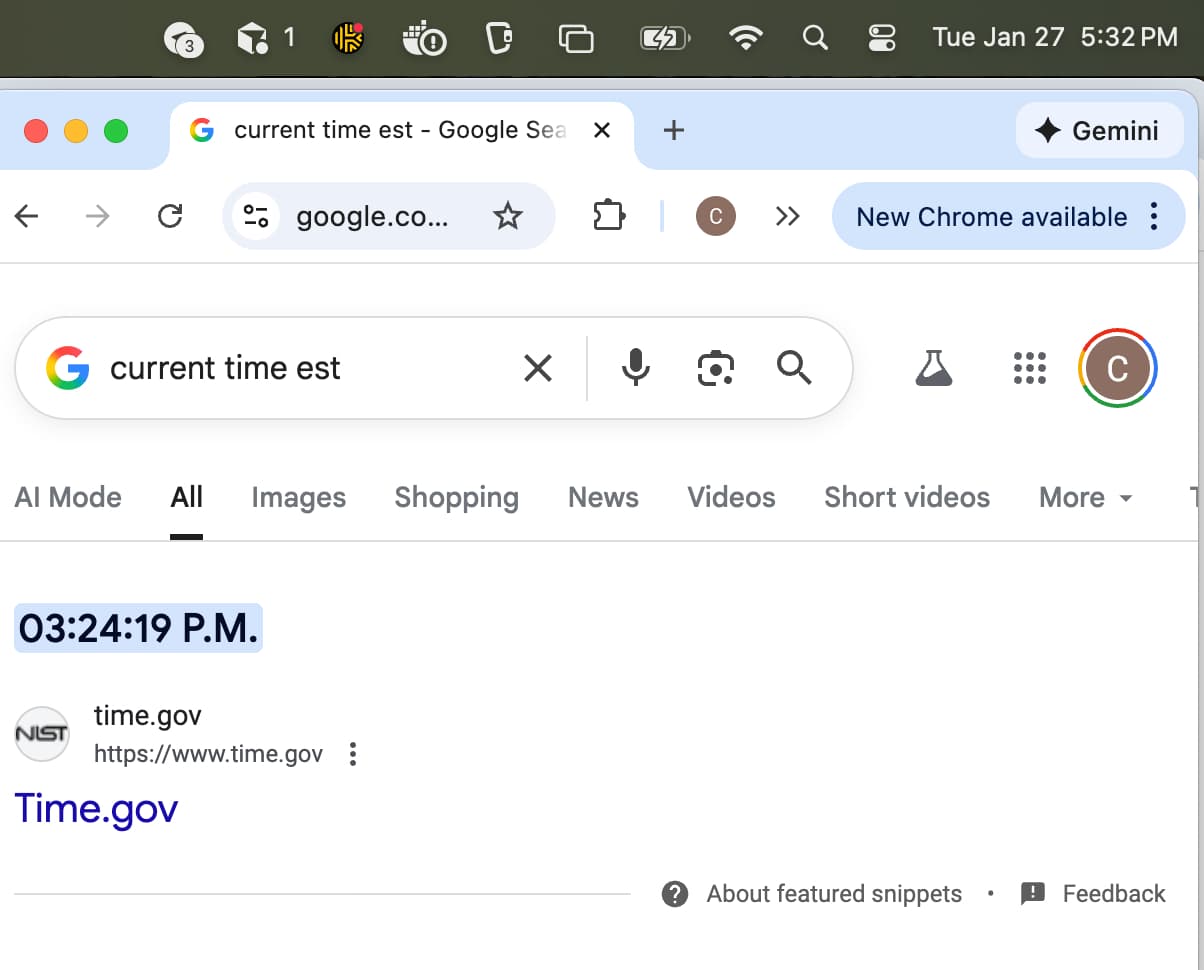Open the time.gov search result
This screenshot has height=970, width=1204.
tap(95, 808)
